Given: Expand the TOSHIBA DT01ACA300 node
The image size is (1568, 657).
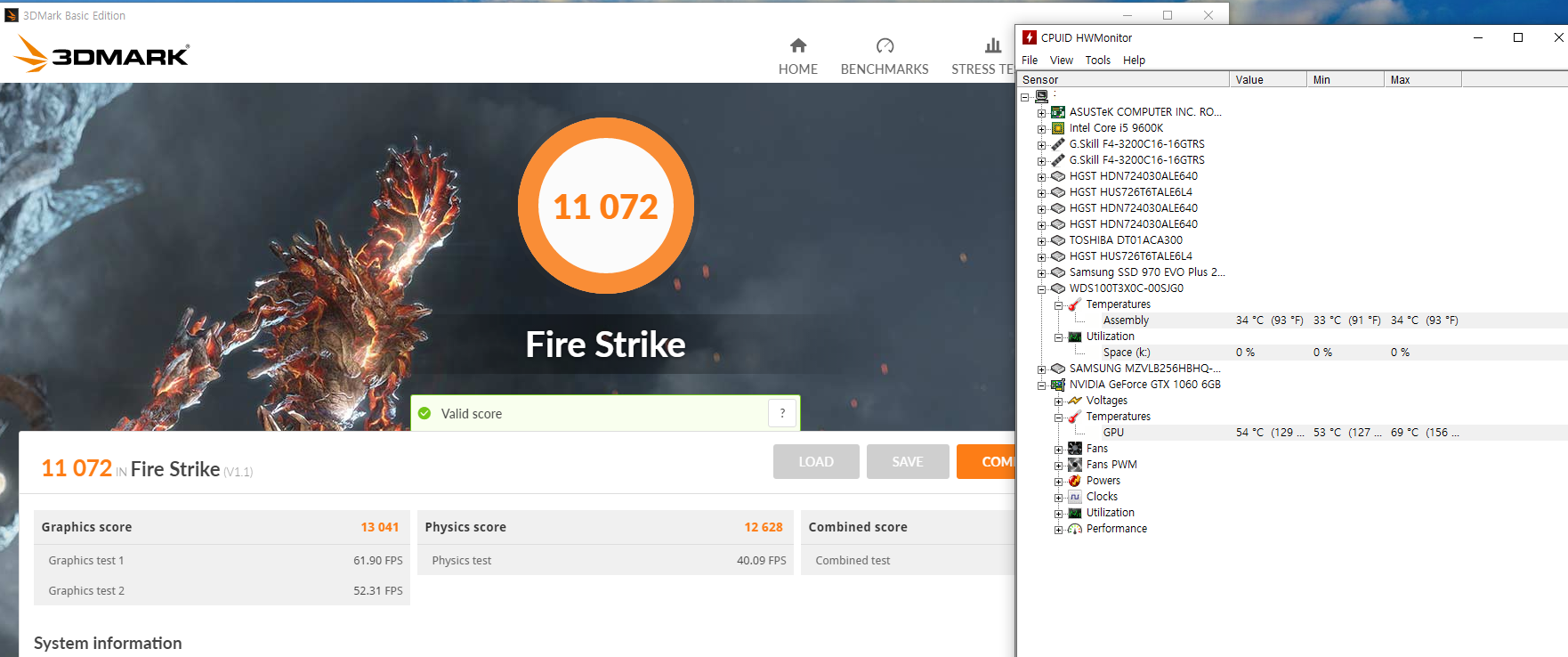Looking at the screenshot, I should click(x=1041, y=241).
